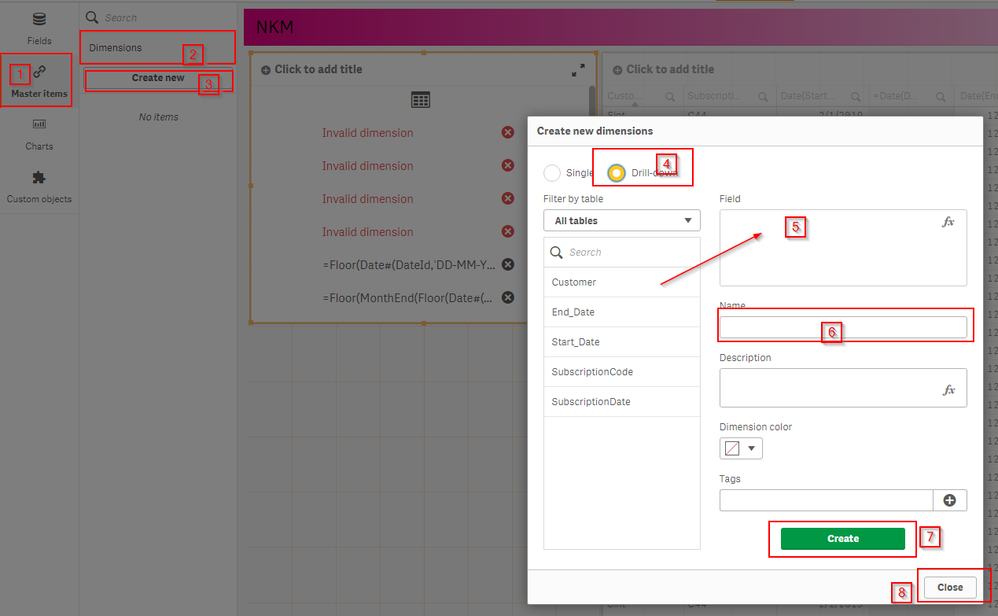Close the Create new dimensions dialog
998x616 pixels.
tap(950, 587)
